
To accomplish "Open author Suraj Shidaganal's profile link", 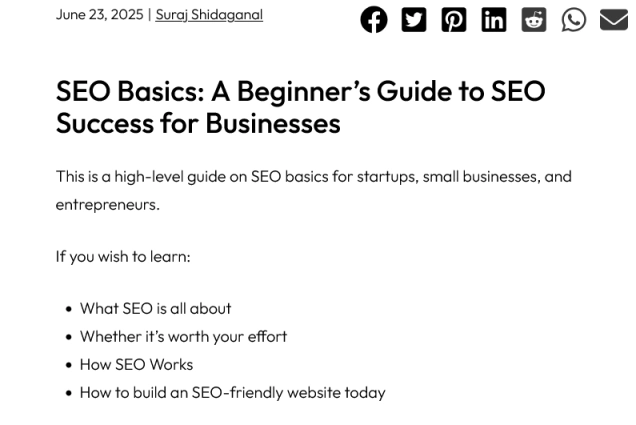I will point(209,15).
